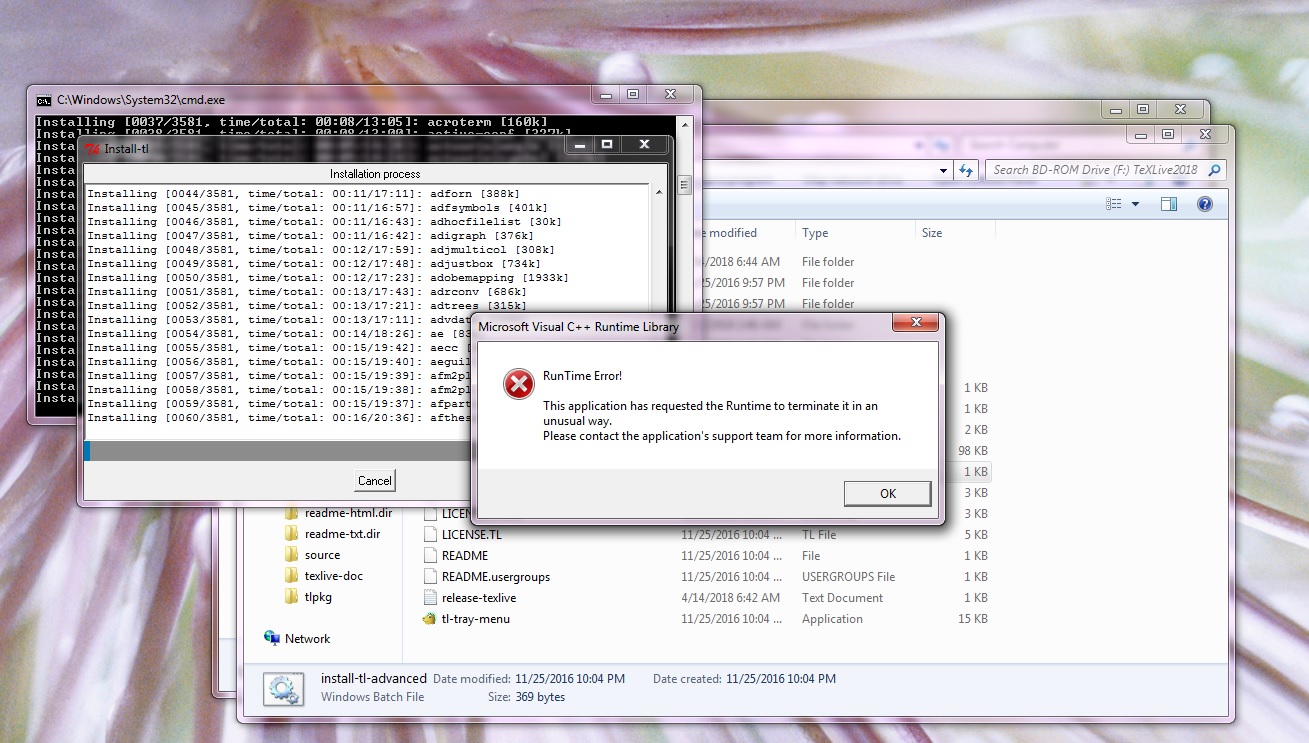Viewport: 1309px width, 743px height.
Task: Select the LICENSE.TL file name
Action: [x=472, y=534]
